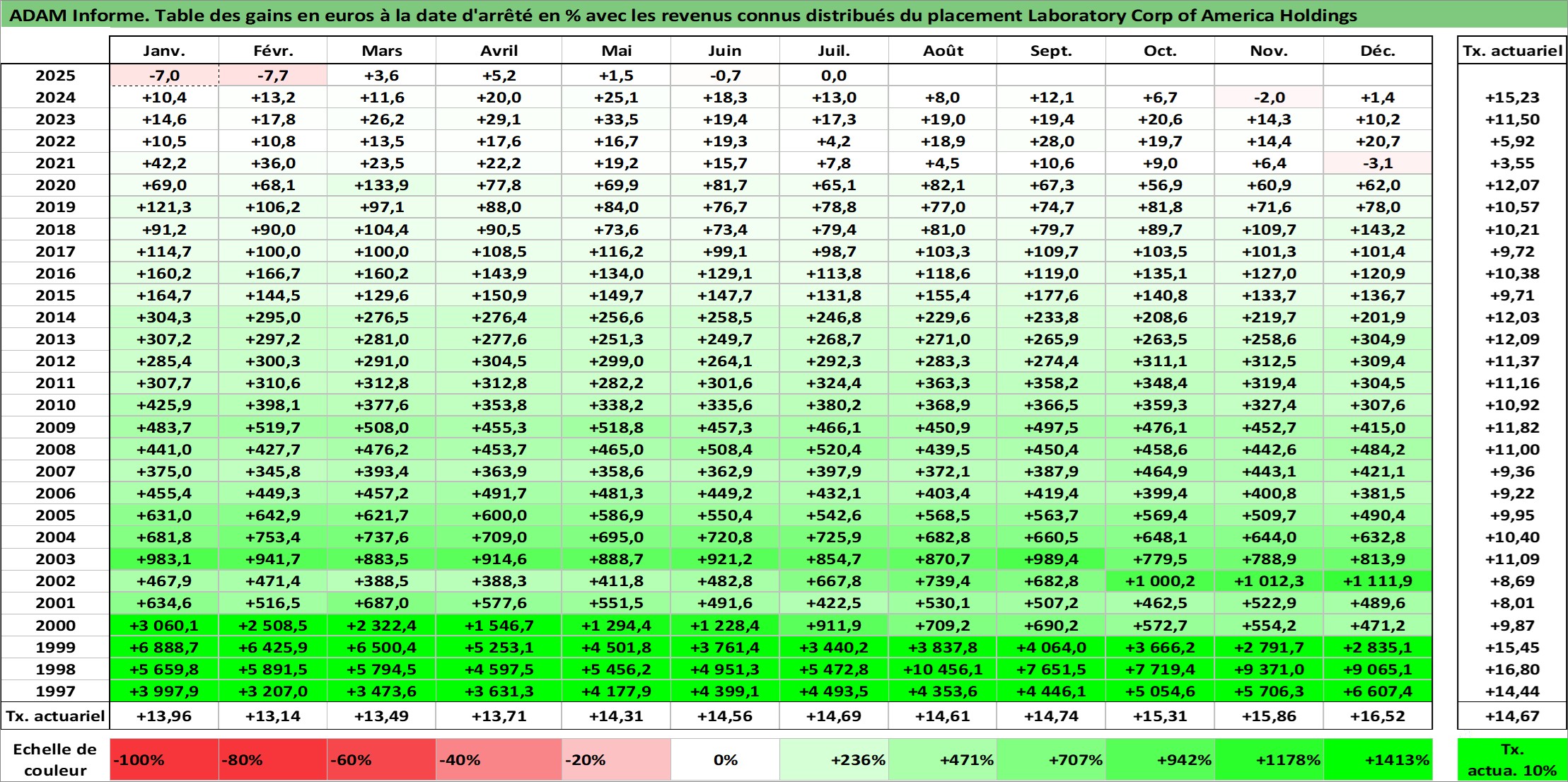Click the Févr. column header
The width and height of the screenshot is (1568, 782).
(x=273, y=51)
